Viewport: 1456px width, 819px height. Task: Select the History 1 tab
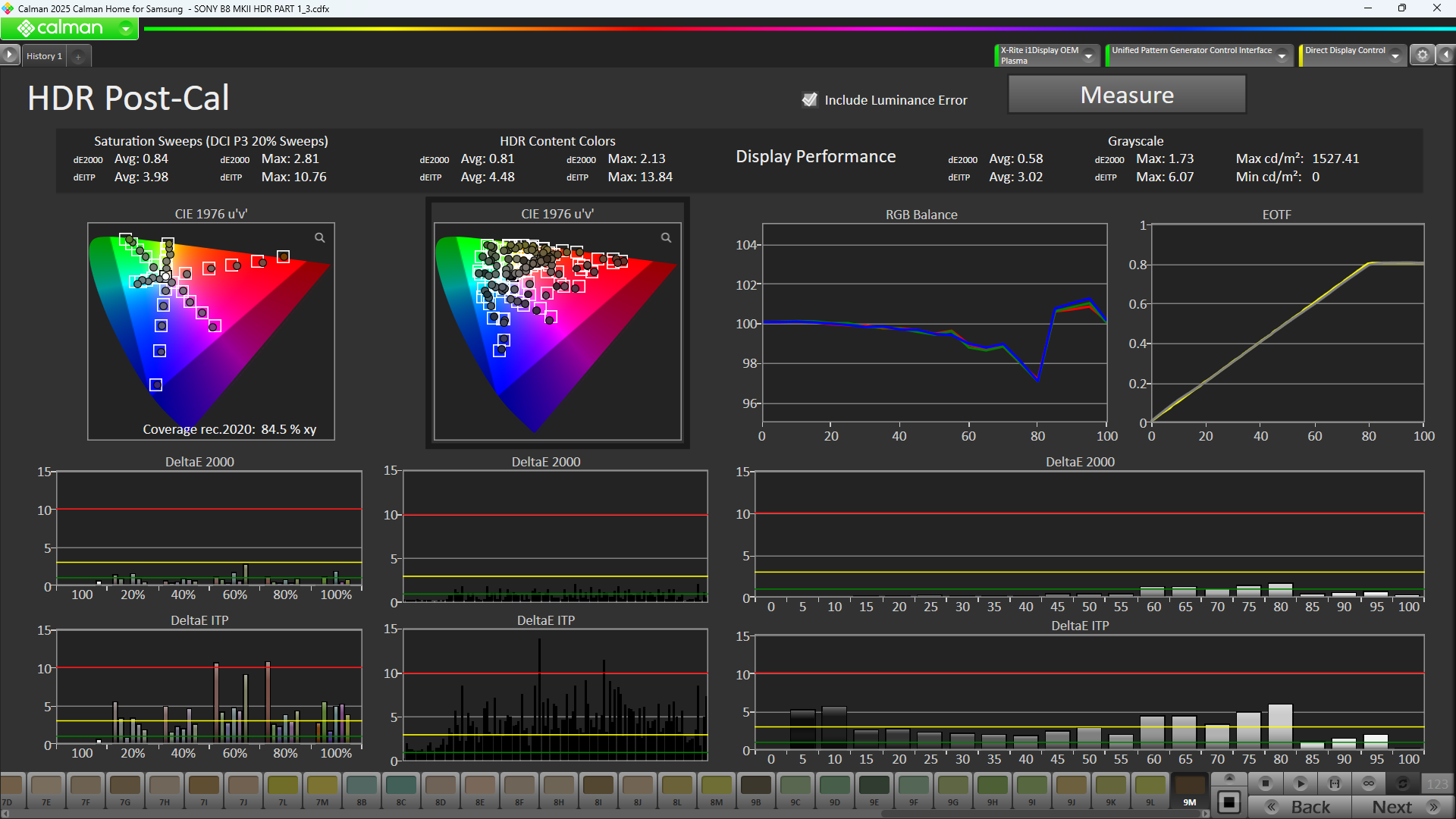pos(44,56)
